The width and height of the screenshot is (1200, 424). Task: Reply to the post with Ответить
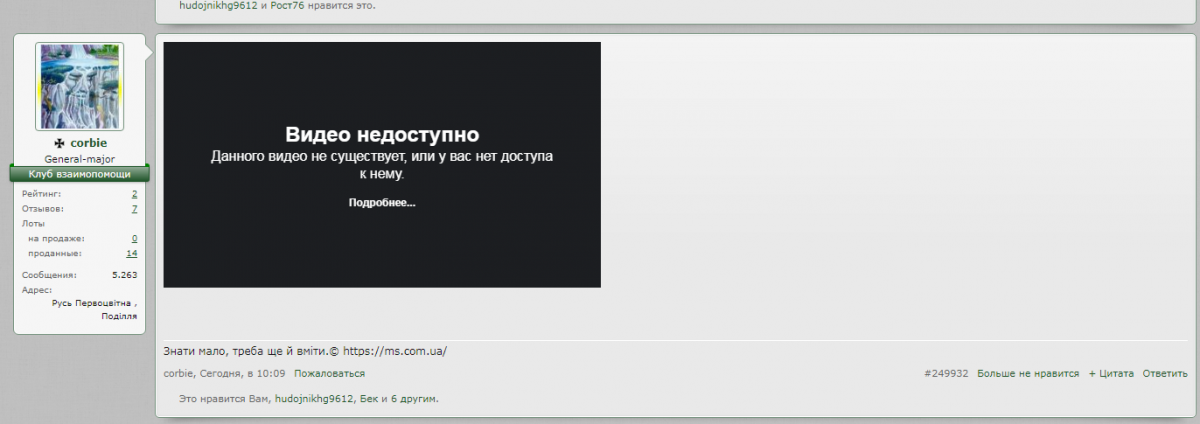(1165, 373)
